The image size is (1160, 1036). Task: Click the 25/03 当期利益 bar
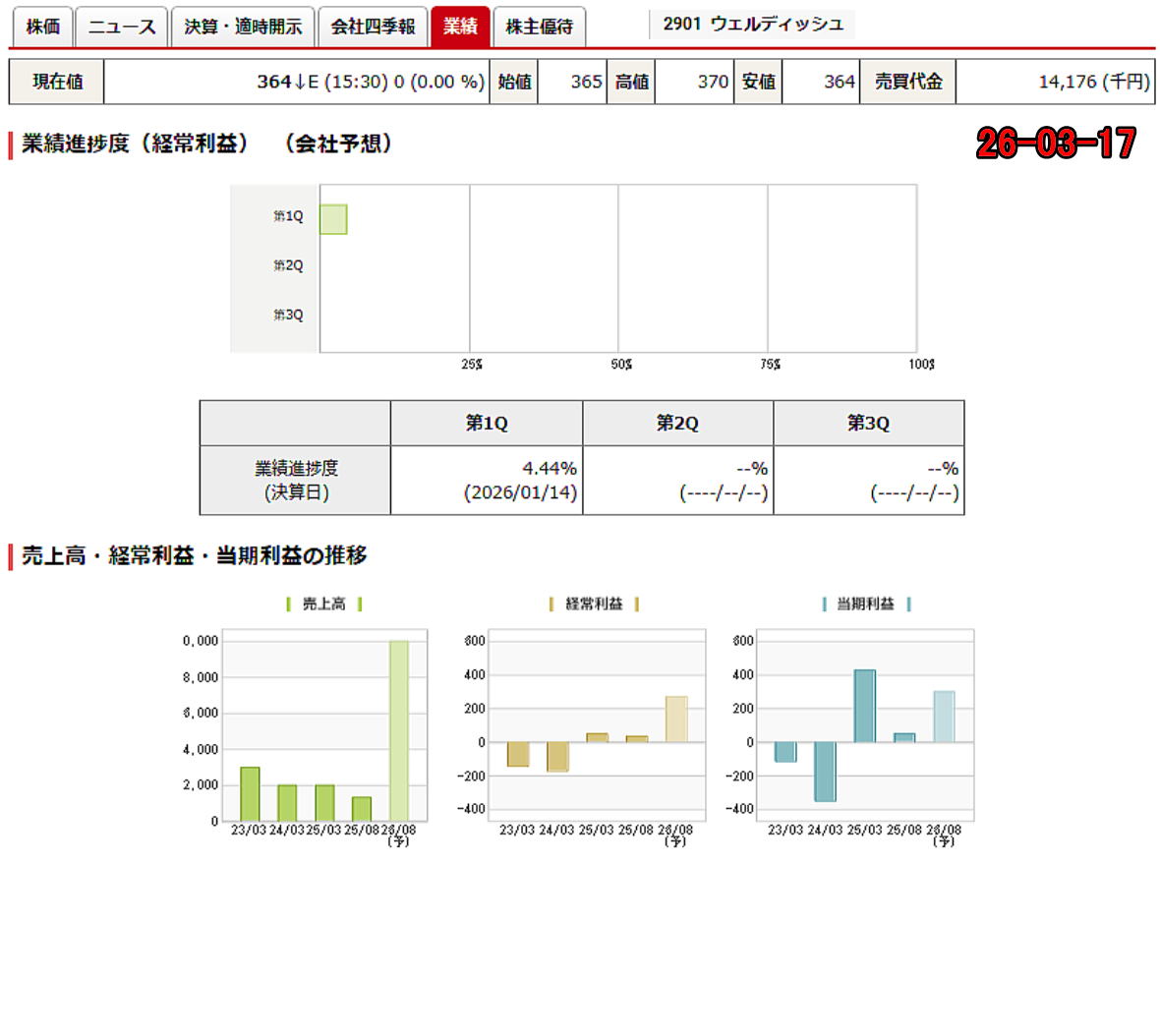click(x=864, y=706)
